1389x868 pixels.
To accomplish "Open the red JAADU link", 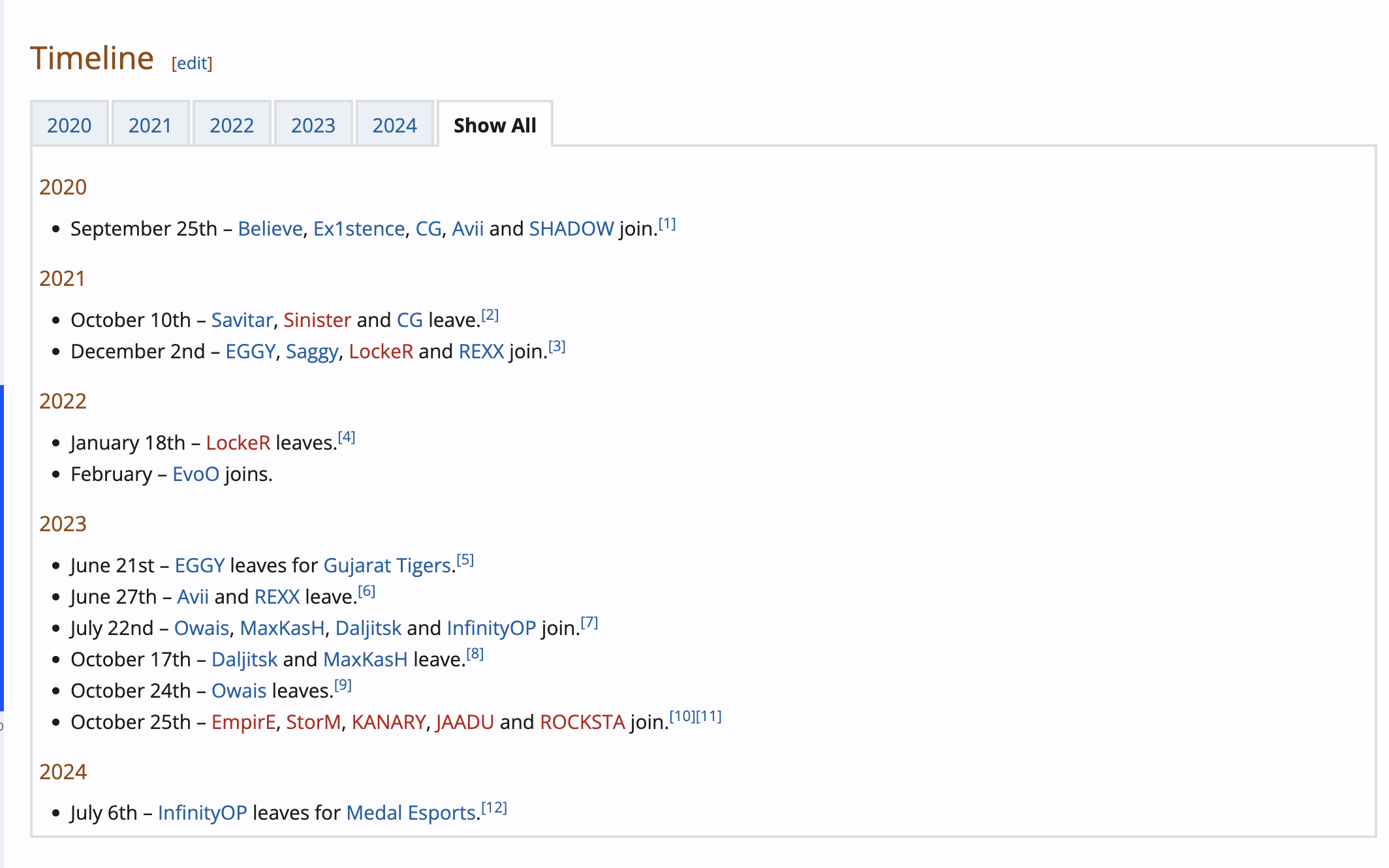I will pos(465,722).
